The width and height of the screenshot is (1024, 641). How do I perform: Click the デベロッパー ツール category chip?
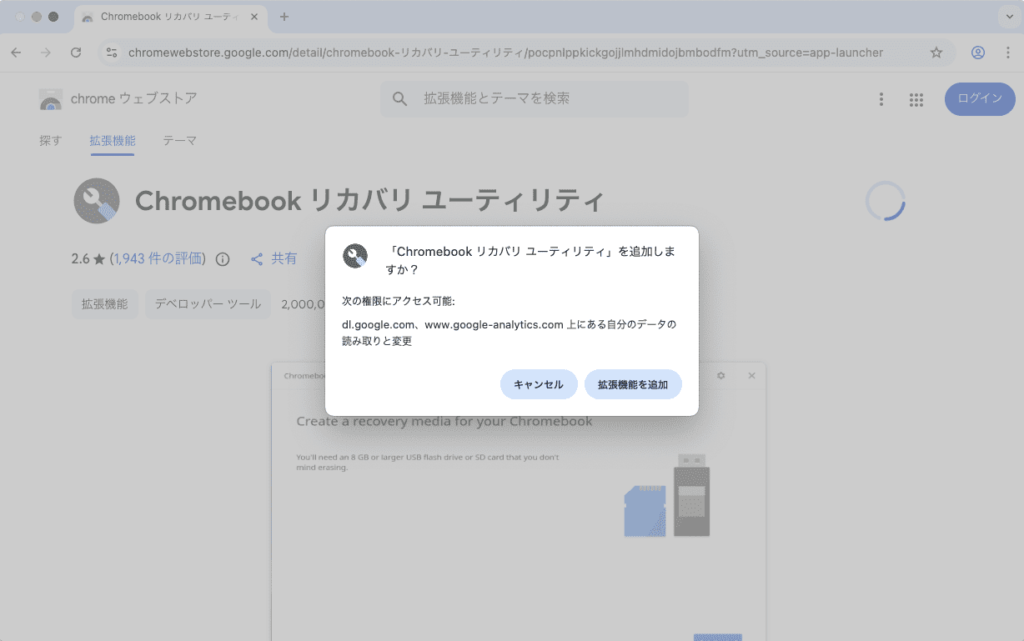tap(208, 304)
